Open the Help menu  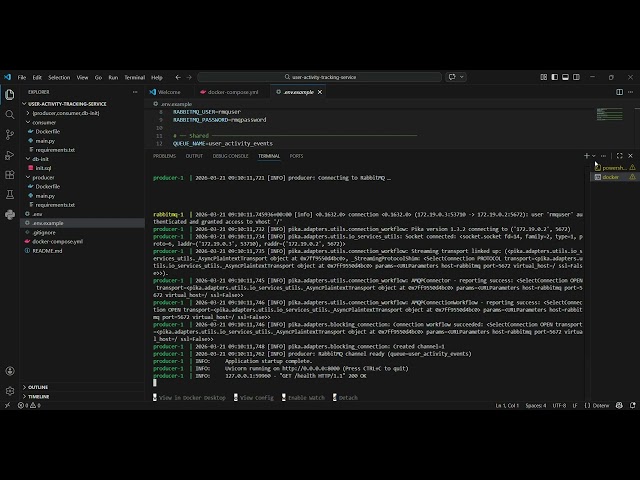157,78
